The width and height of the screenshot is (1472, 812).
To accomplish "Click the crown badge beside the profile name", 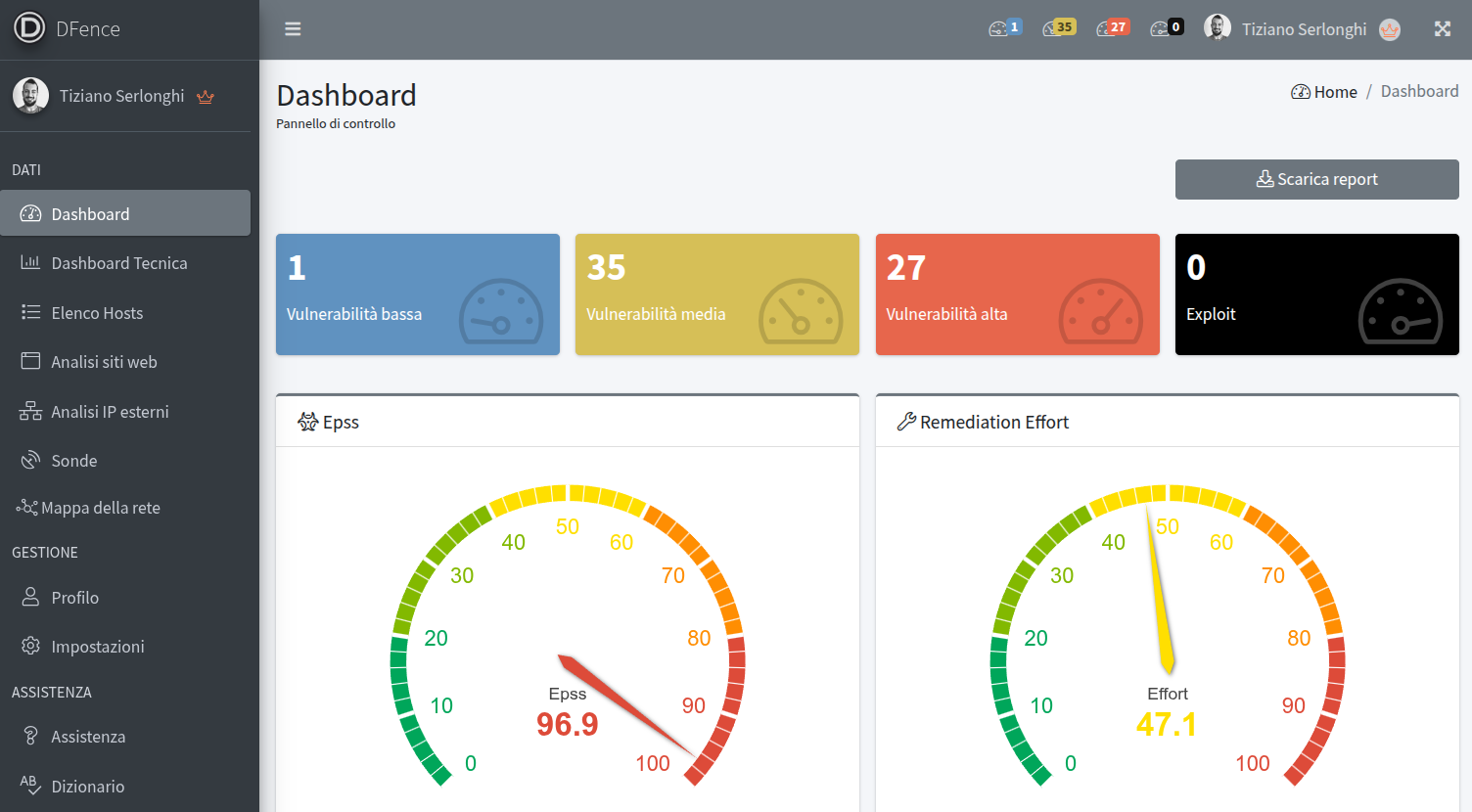I will (206, 96).
